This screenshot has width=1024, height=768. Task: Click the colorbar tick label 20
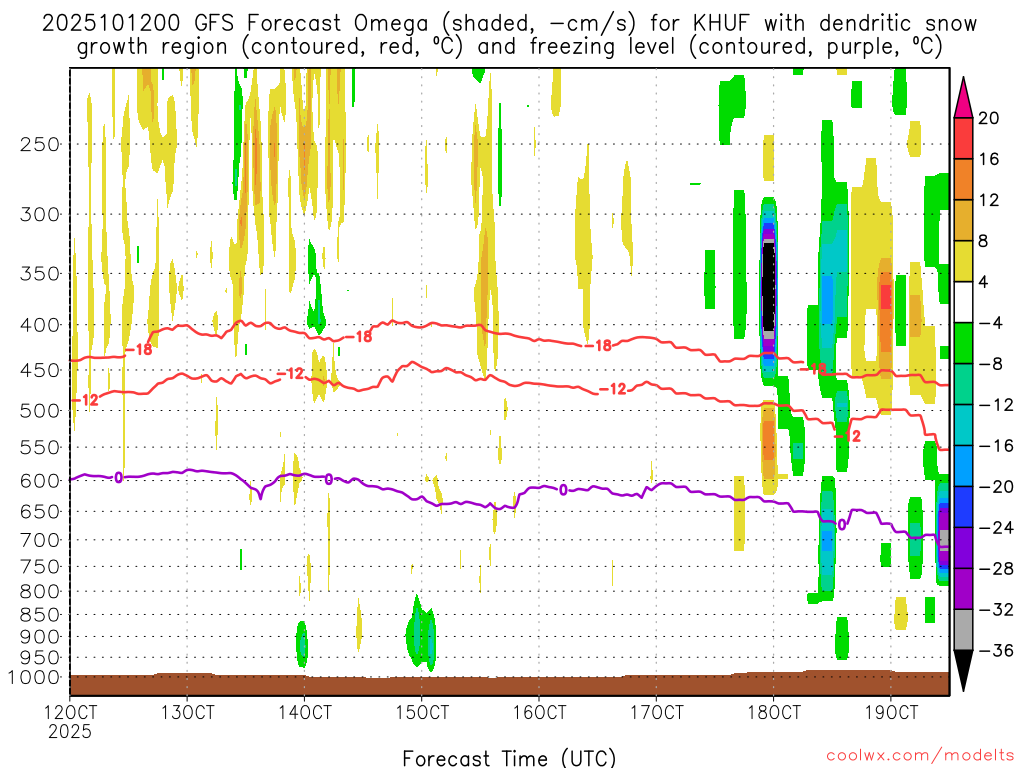(989, 118)
